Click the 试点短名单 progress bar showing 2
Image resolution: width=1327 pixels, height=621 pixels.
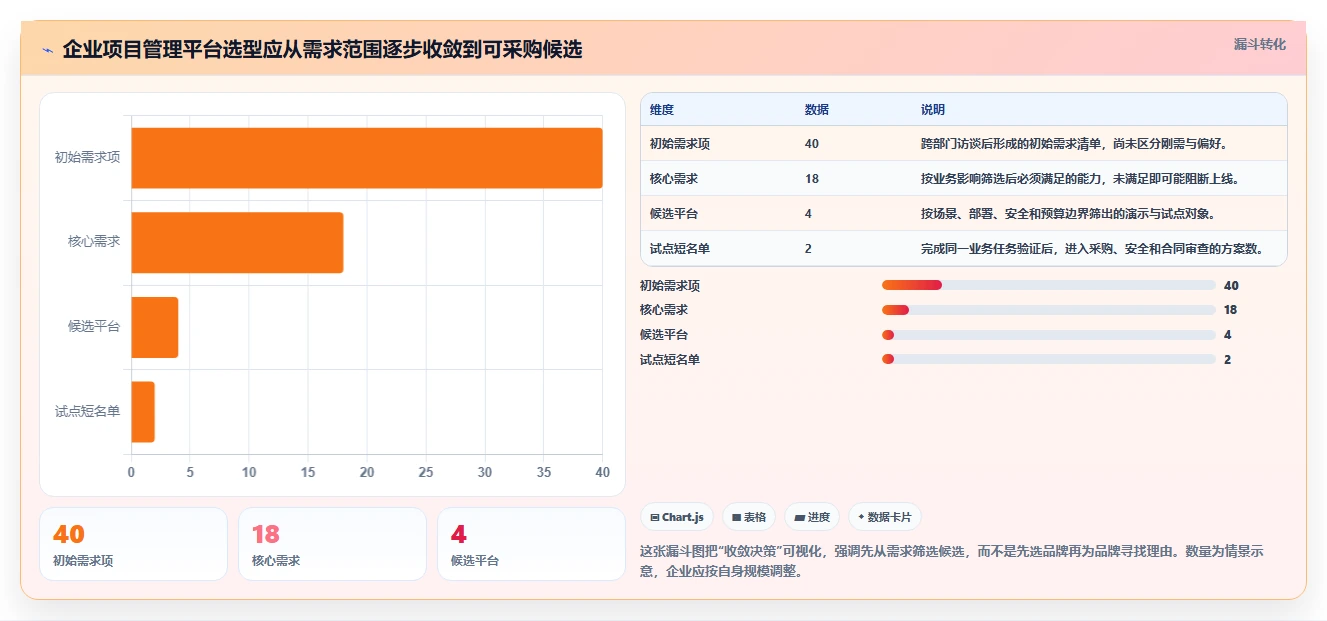(1048, 359)
